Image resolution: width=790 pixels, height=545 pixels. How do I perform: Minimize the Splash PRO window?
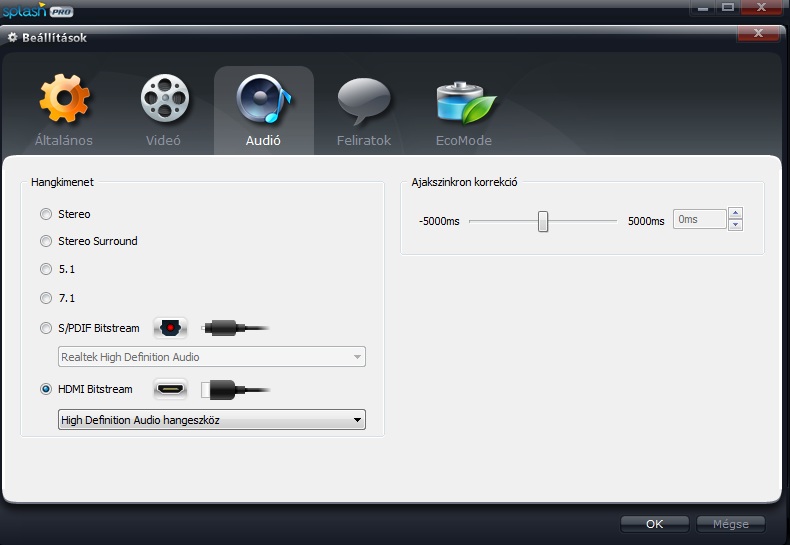[703, 7]
